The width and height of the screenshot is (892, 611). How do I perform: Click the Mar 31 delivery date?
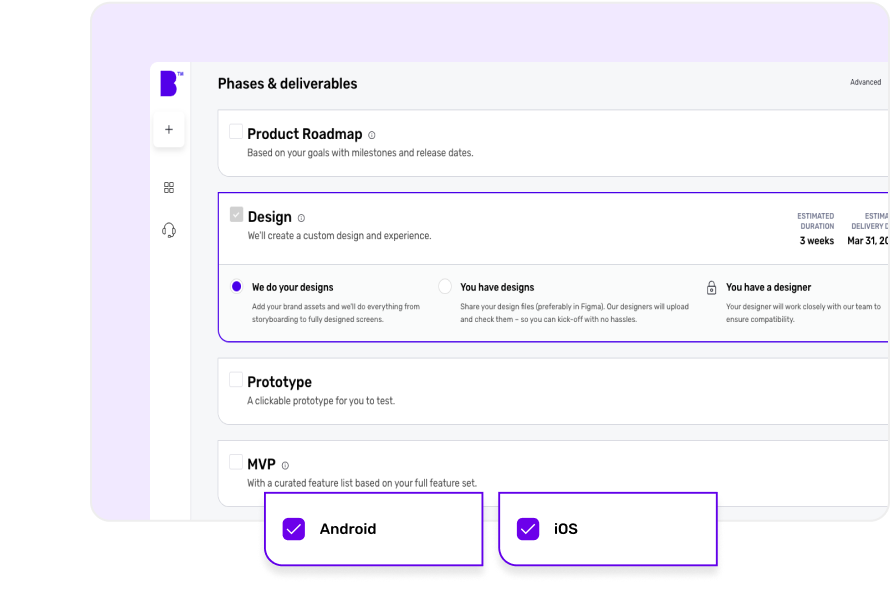click(868, 241)
